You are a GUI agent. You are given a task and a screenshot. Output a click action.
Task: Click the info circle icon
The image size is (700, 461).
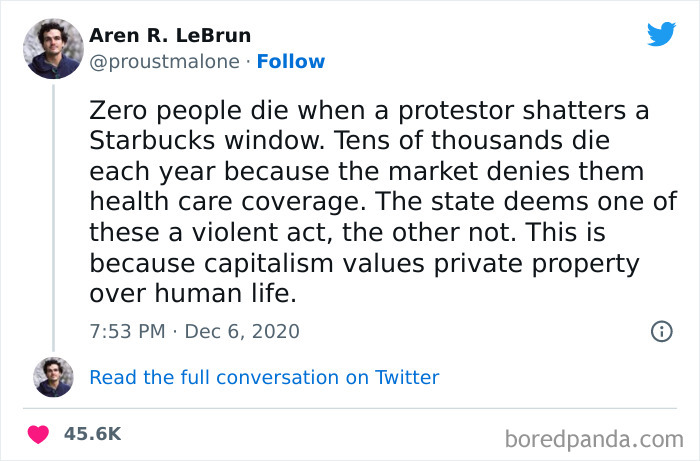(661, 331)
